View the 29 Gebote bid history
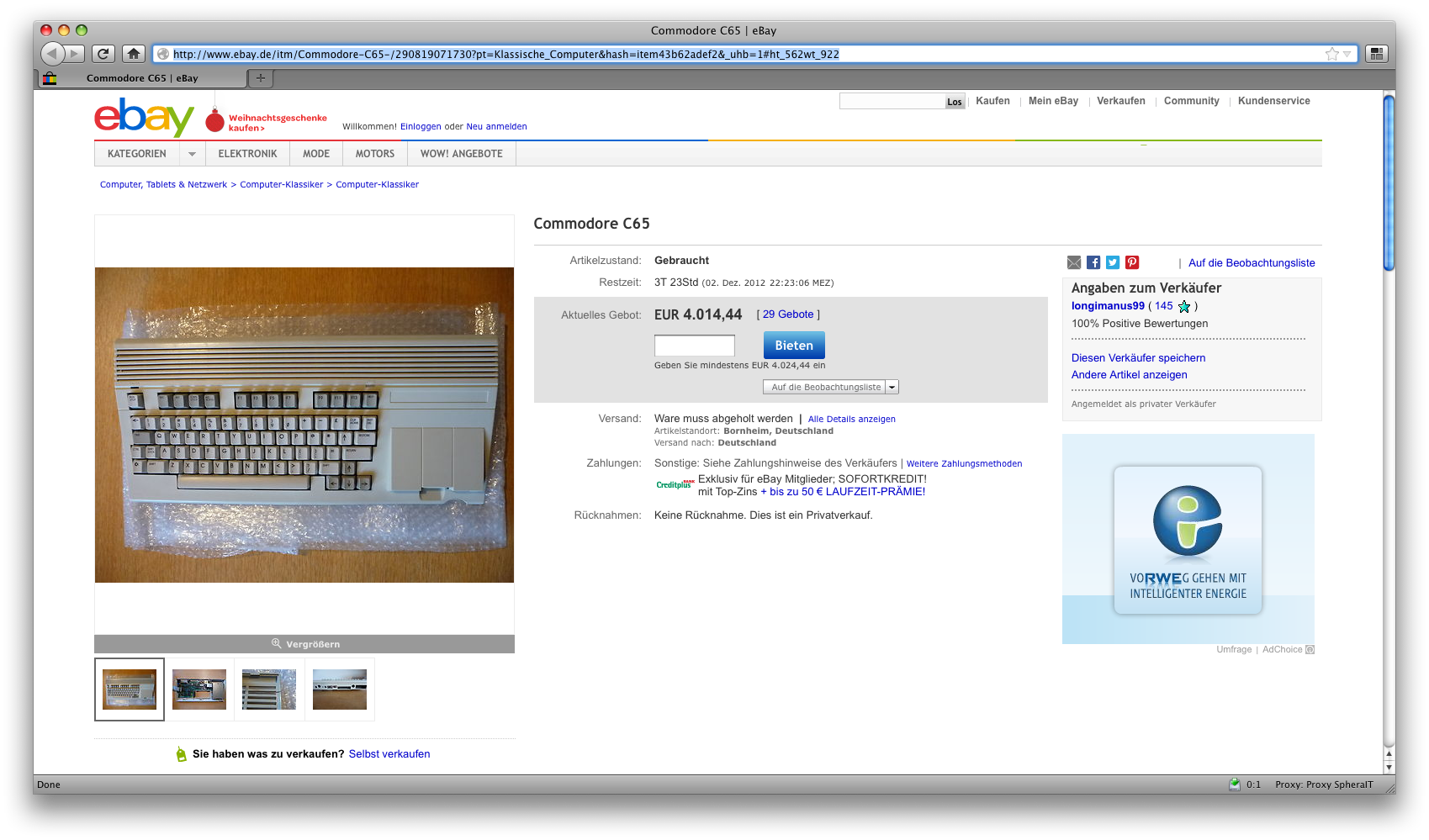This screenshot has height=840, width=1429. pos(788,314)
